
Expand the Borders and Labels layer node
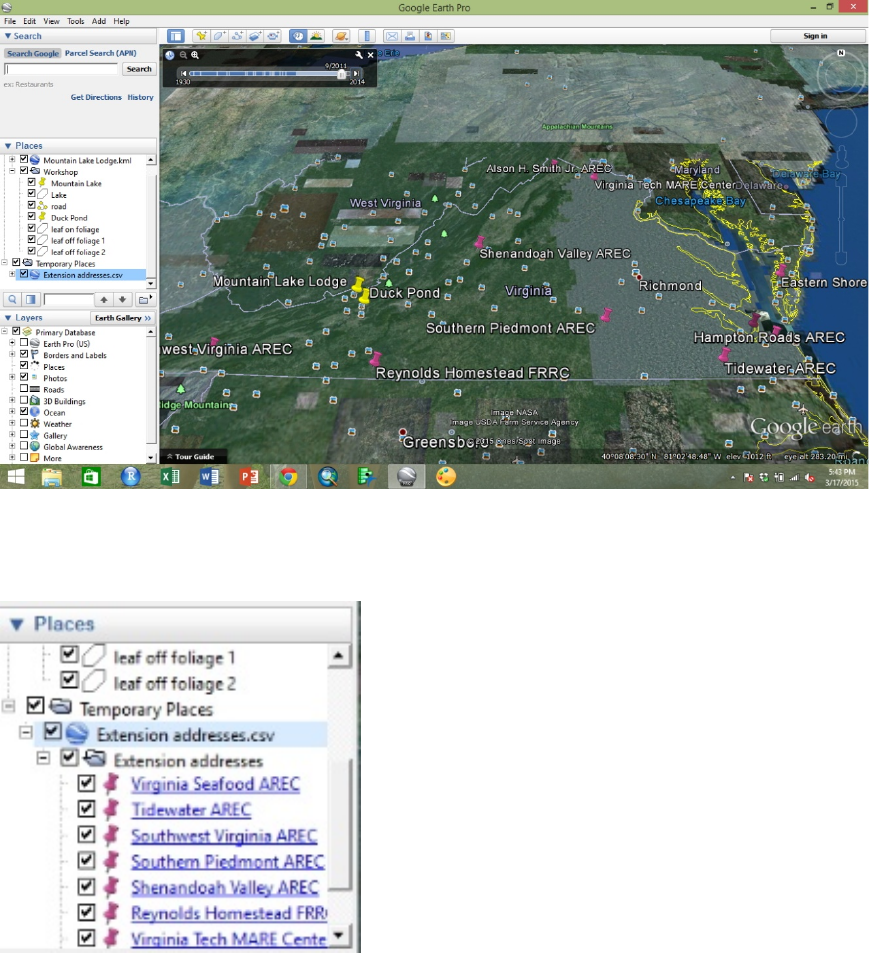[x=12, y=354]
